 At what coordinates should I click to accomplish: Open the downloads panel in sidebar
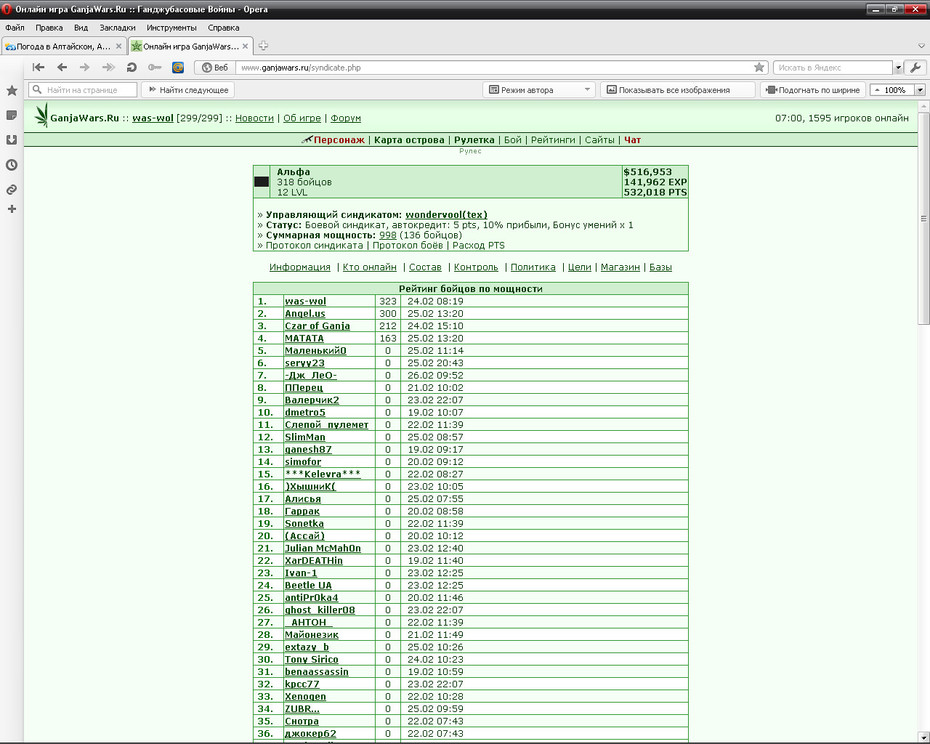pos(12,140)
